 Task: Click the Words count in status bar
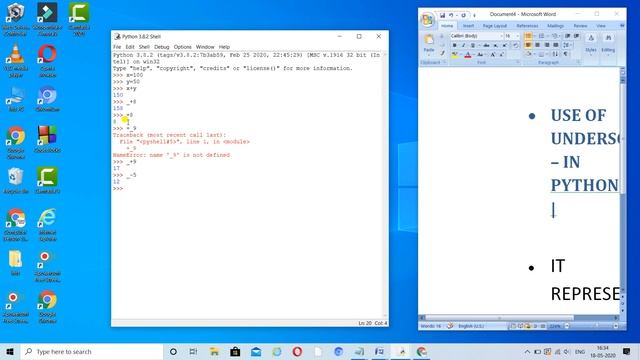pos(431,326)
